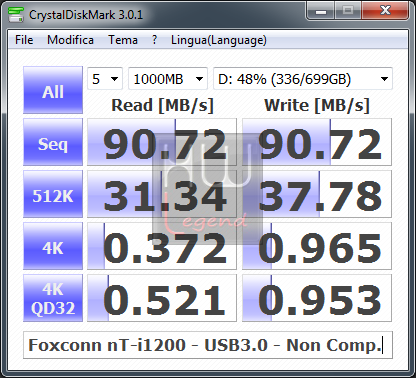Click the Write [MB/s] column header
The width and height of the screenshot is (416, 378).
pos(317,105)
